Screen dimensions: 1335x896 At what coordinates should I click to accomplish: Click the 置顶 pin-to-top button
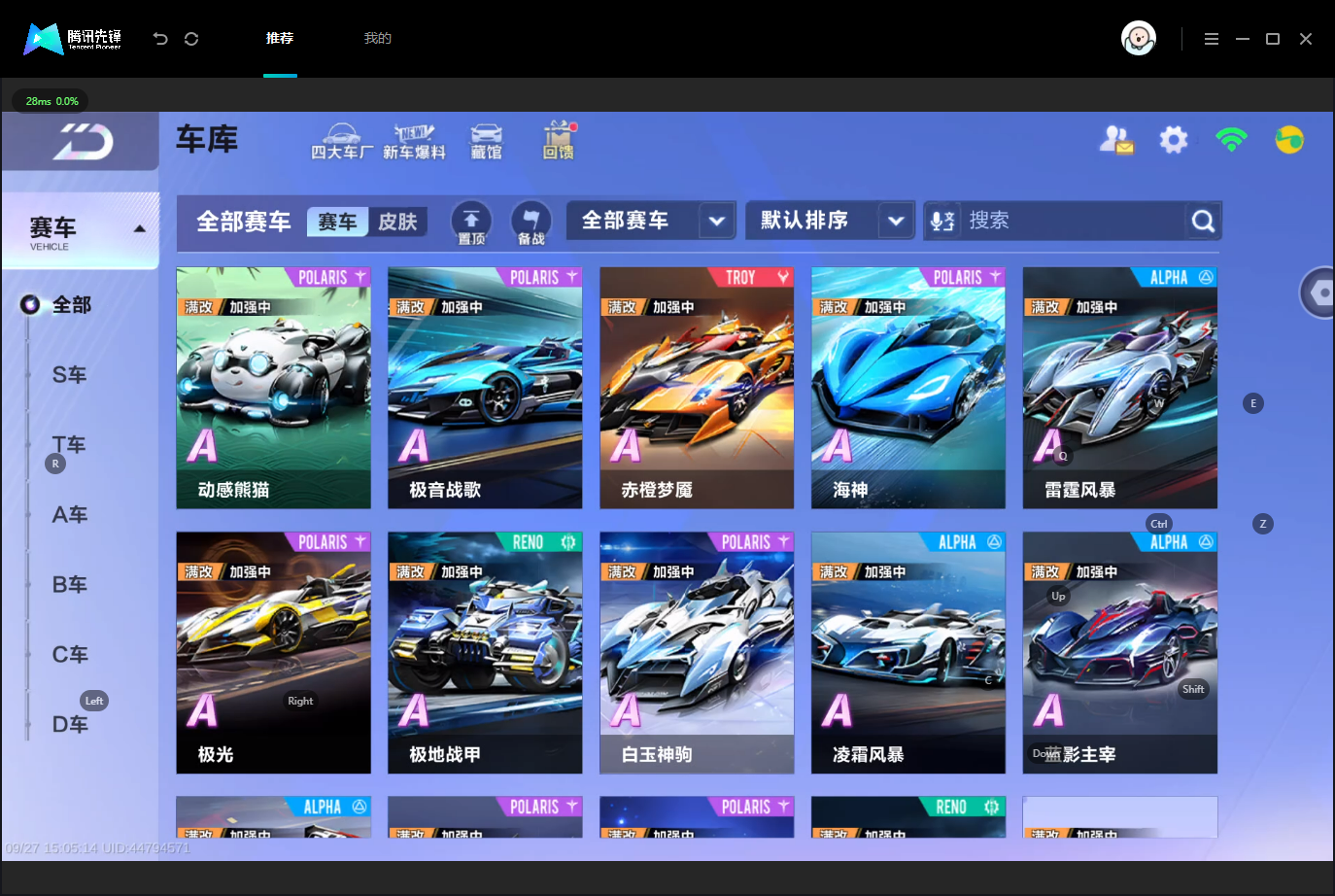click(x=471, y=223)
